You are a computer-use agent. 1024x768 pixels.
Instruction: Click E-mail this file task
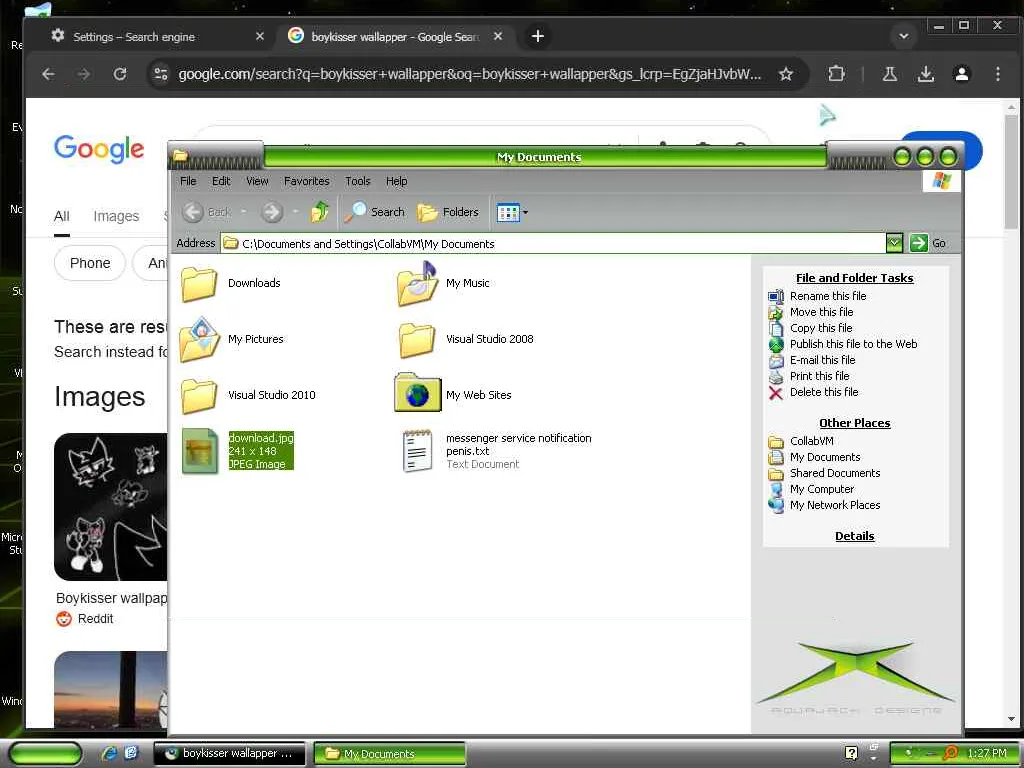point(822,360)
